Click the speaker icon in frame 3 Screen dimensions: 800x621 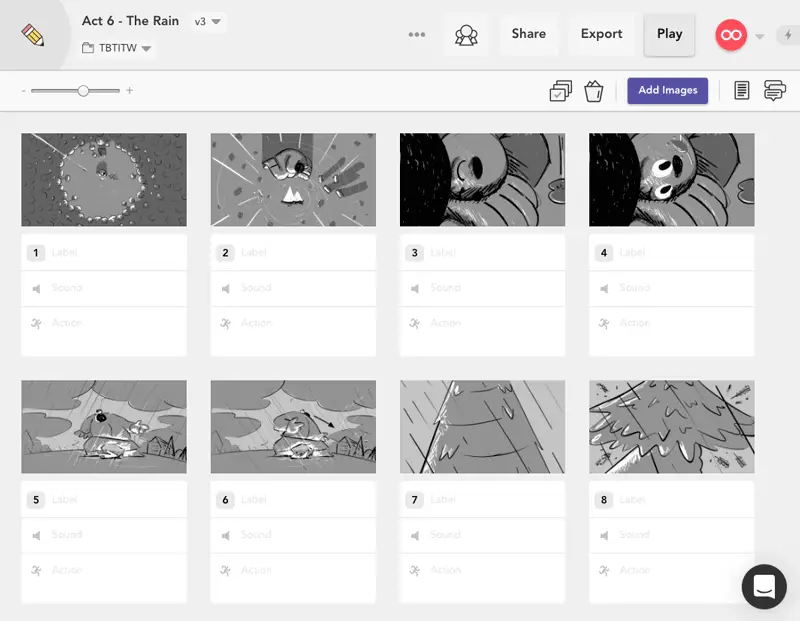tap(415, 289)
